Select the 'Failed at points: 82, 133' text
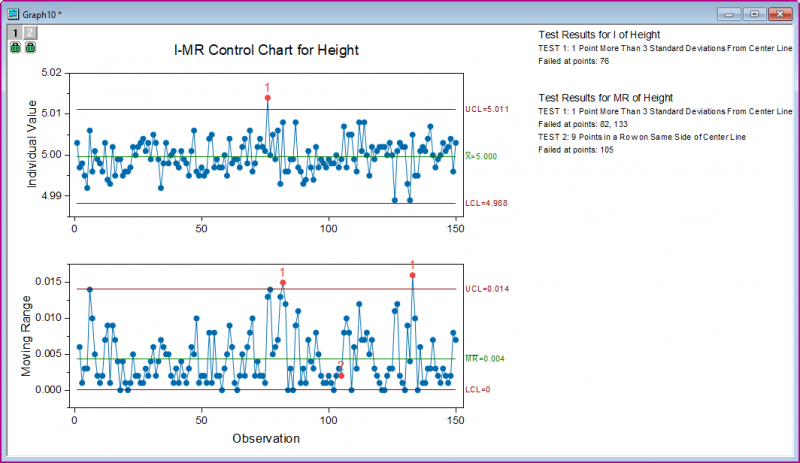Image resolution: width=800 pixels, height=463 pixels. 590,122
